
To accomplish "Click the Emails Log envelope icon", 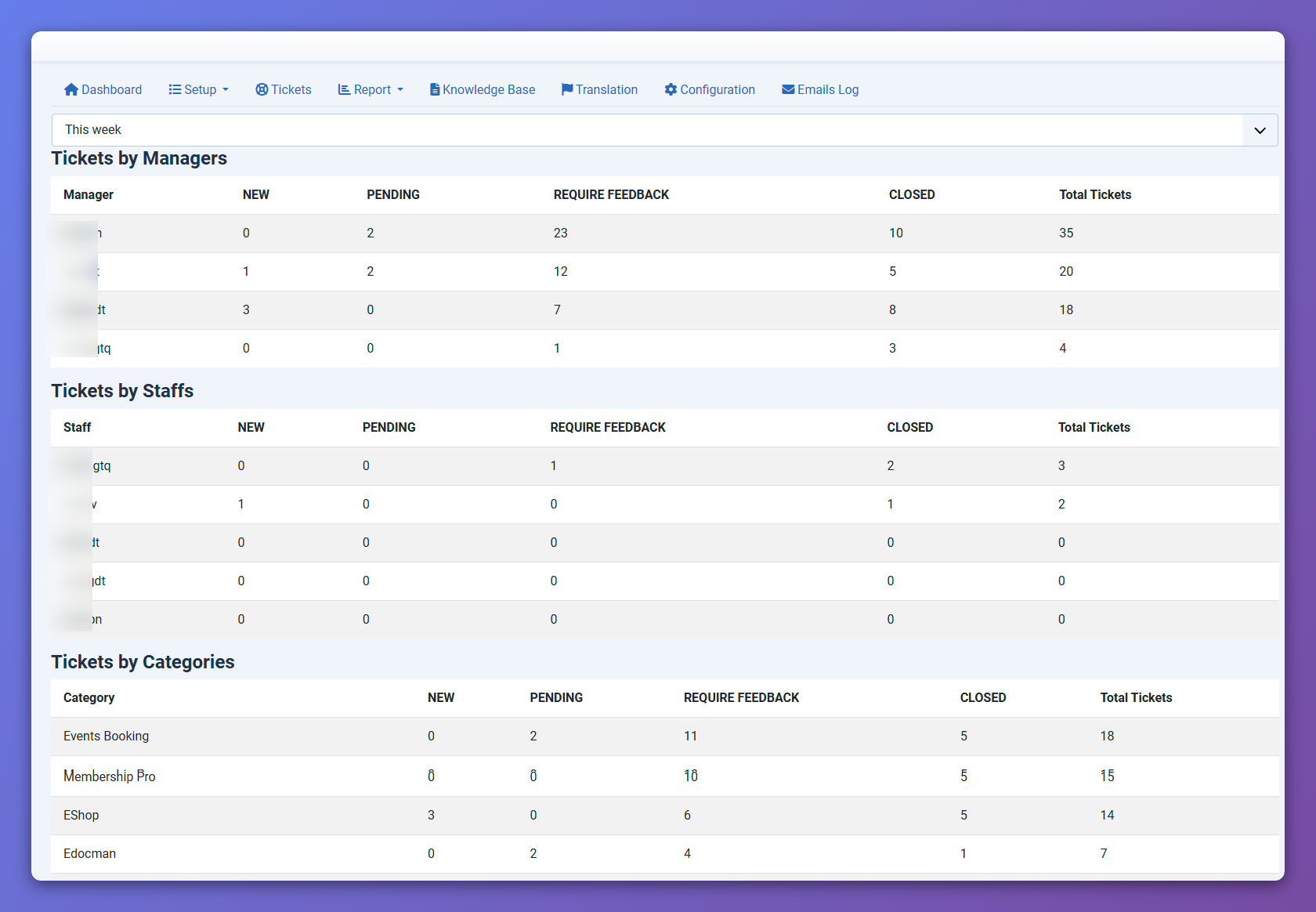I will coord(788,89).
